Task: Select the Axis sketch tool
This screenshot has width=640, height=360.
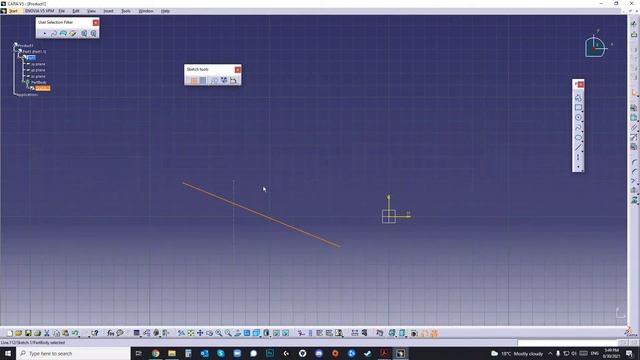Action: click(x=578, y=157)
